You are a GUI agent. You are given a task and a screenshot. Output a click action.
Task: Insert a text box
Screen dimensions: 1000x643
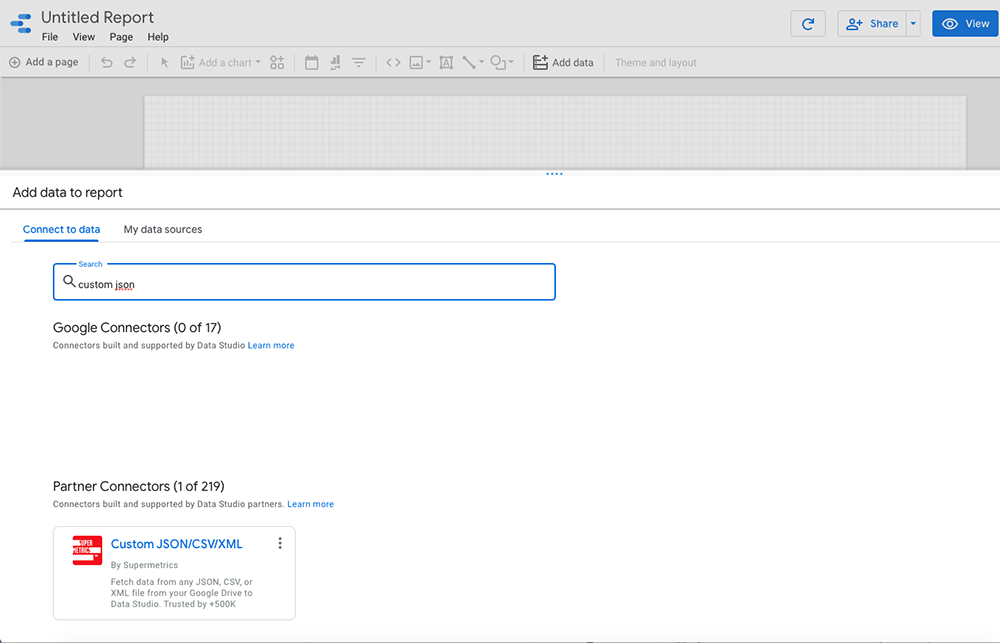pos(446,63)
